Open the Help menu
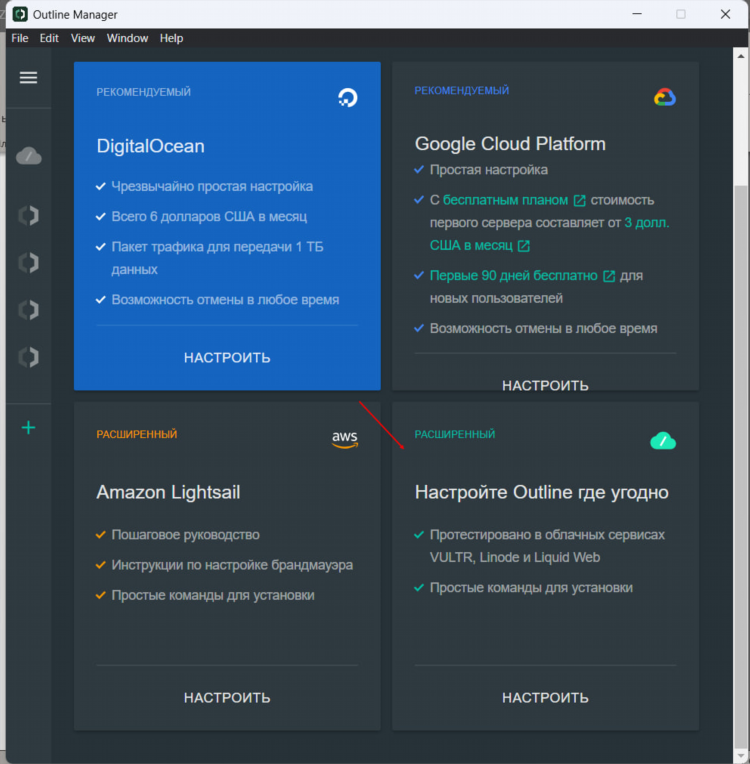This screenshot has height=764, width=750. pos(172,38)
